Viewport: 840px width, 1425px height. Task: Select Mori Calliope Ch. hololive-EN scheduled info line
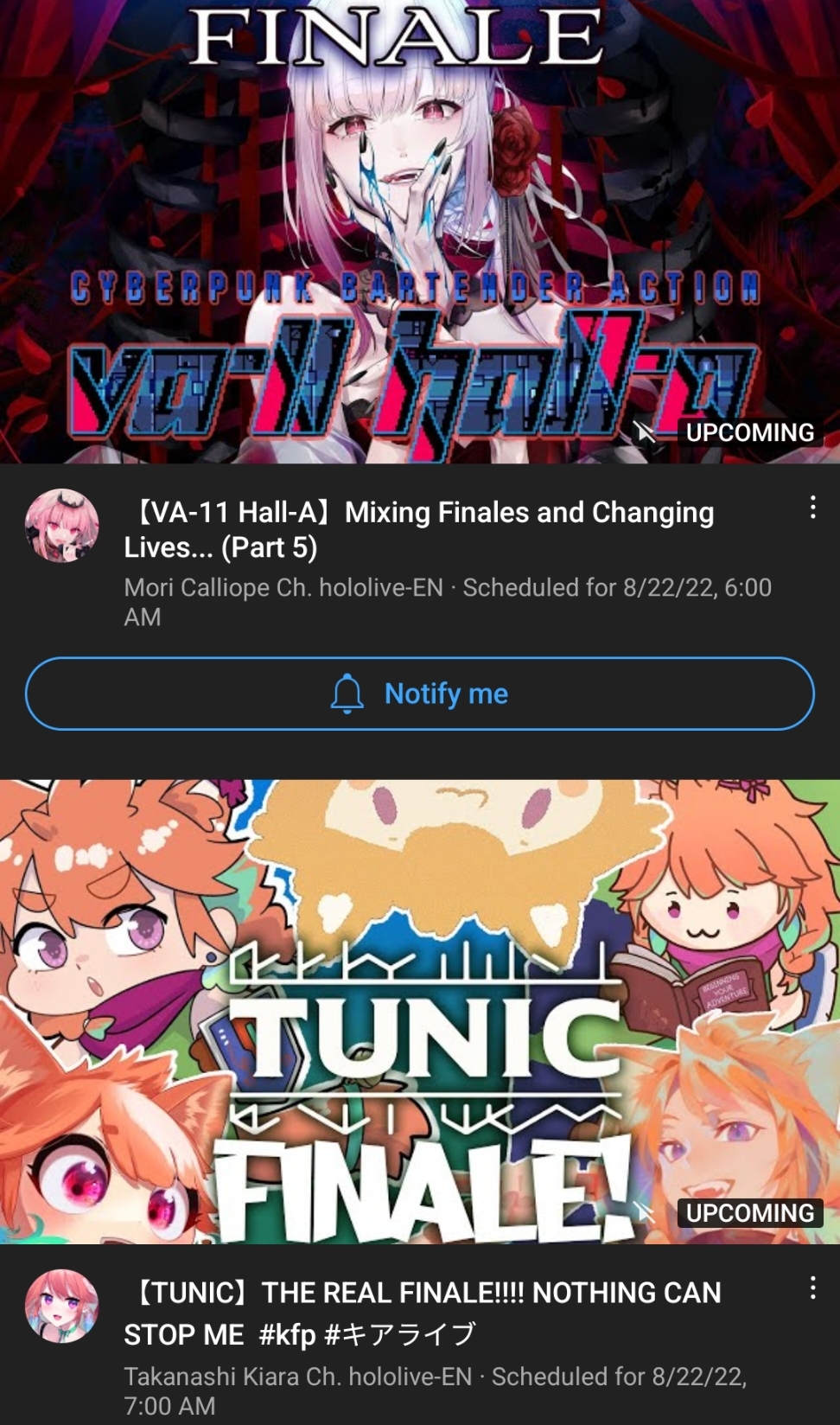(x=448, y=602)
